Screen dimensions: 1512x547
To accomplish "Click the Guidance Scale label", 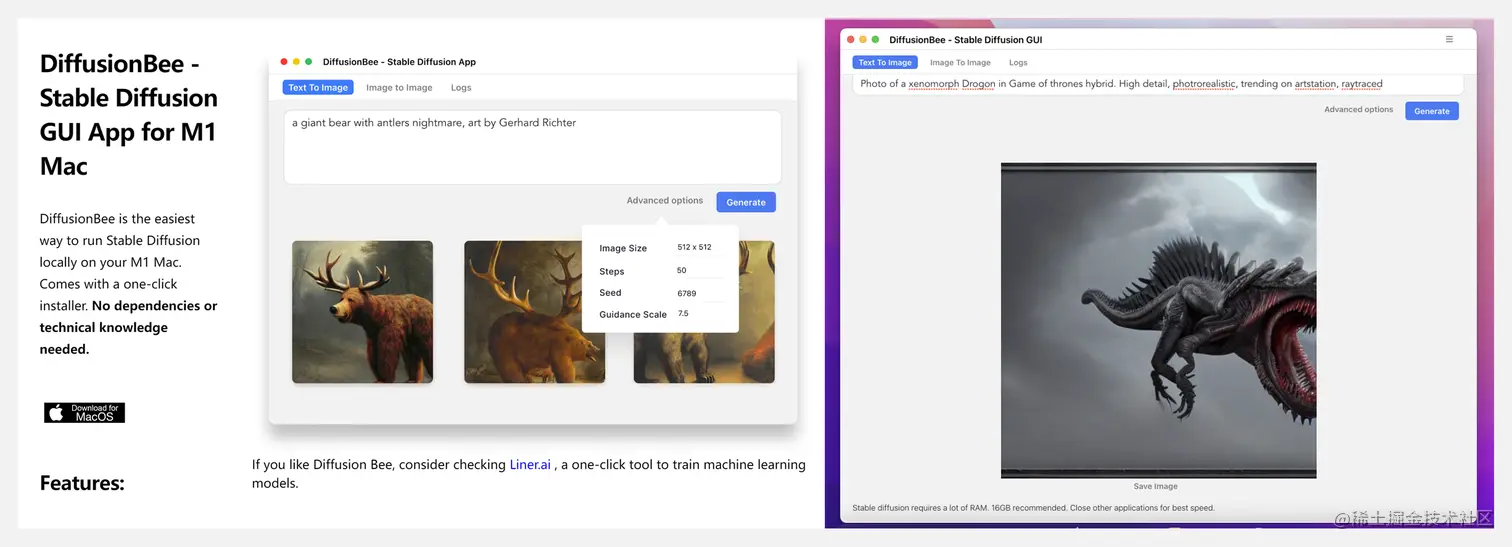I will [633, 314].
